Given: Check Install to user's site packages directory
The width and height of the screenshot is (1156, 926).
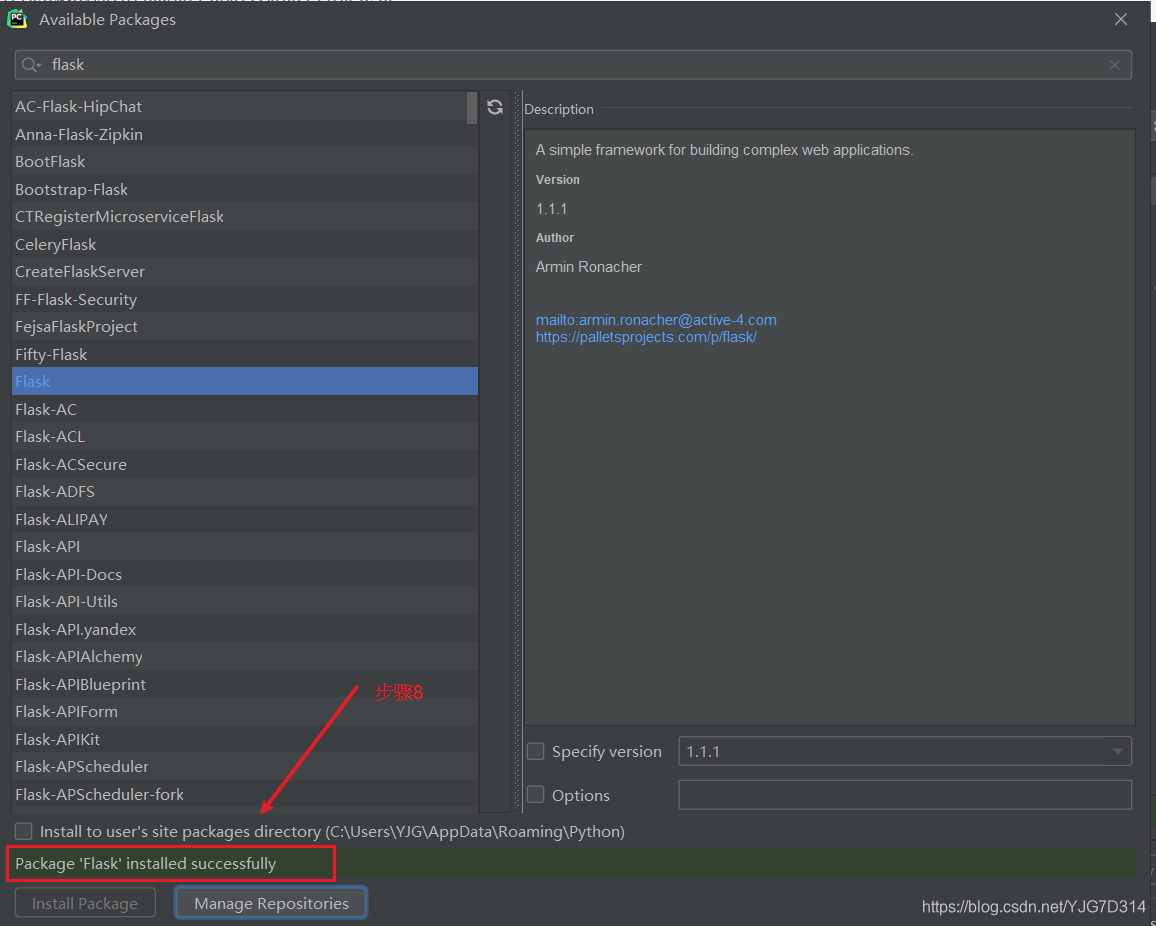Looking at the screenshot, I should point(24,832).
